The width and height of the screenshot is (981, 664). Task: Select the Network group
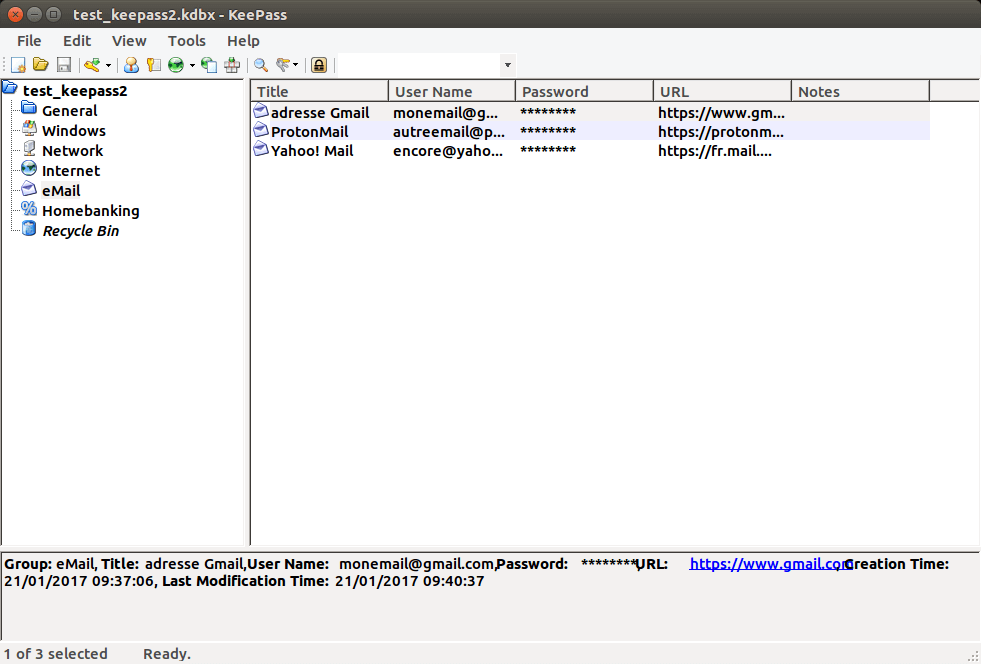pyautogui.click(x=73, y=151)
